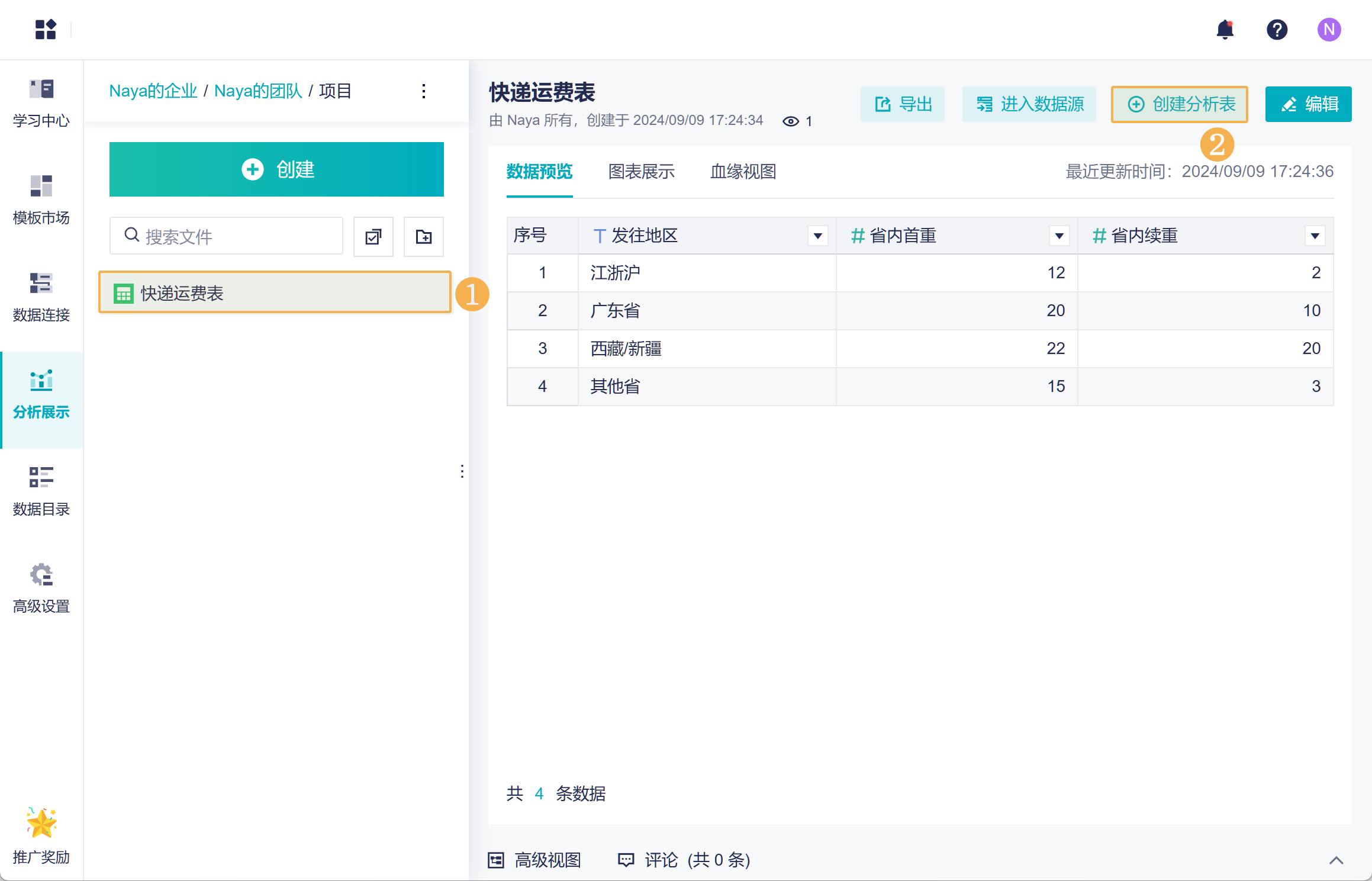Viewport: 1372px width, 881px height.
Task: Open the notifications bell icon
Action: [x=1225, y=30]
